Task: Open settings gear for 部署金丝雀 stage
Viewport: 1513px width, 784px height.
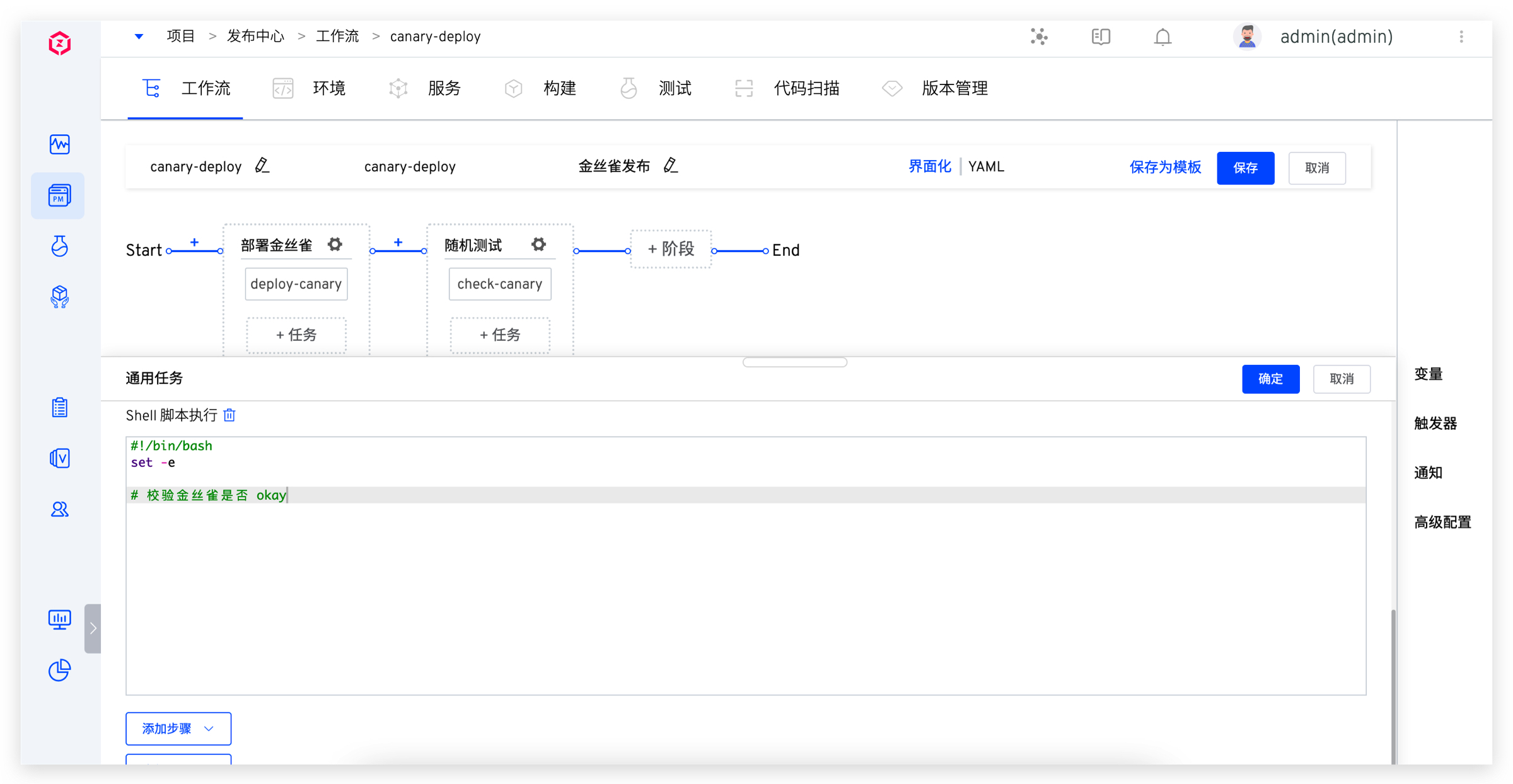Action: (335, 245)
